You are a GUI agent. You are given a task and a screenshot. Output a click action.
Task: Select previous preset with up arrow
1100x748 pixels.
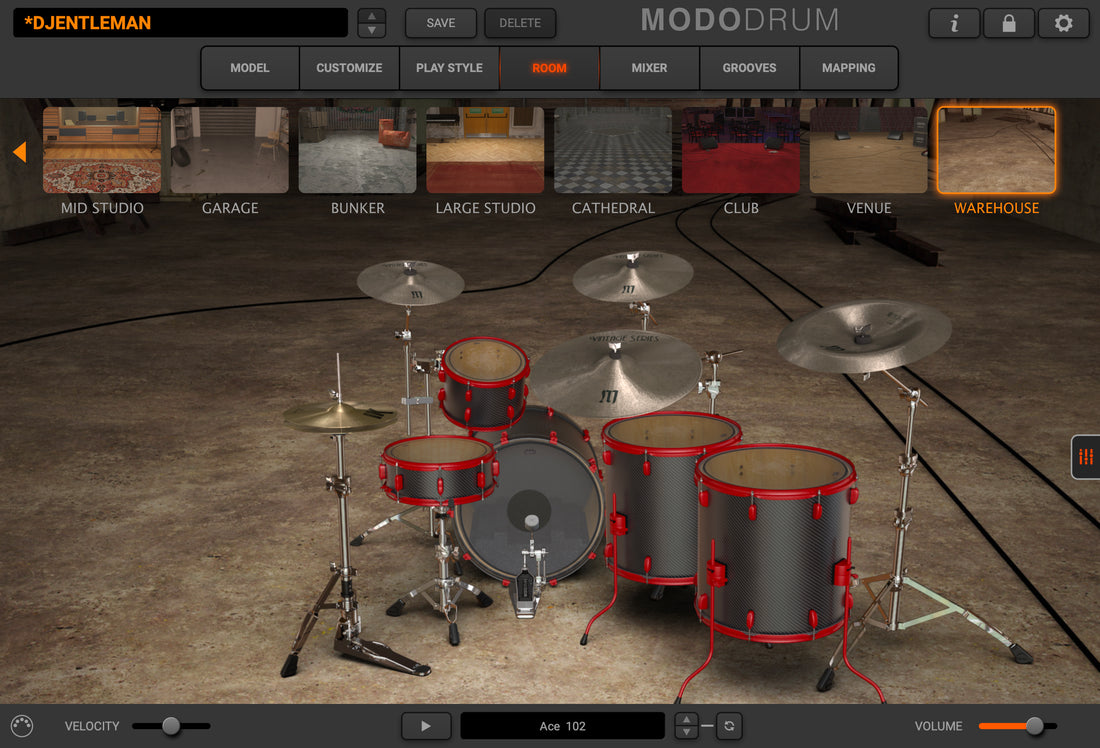pyautogui.click(x=372, y=16)
